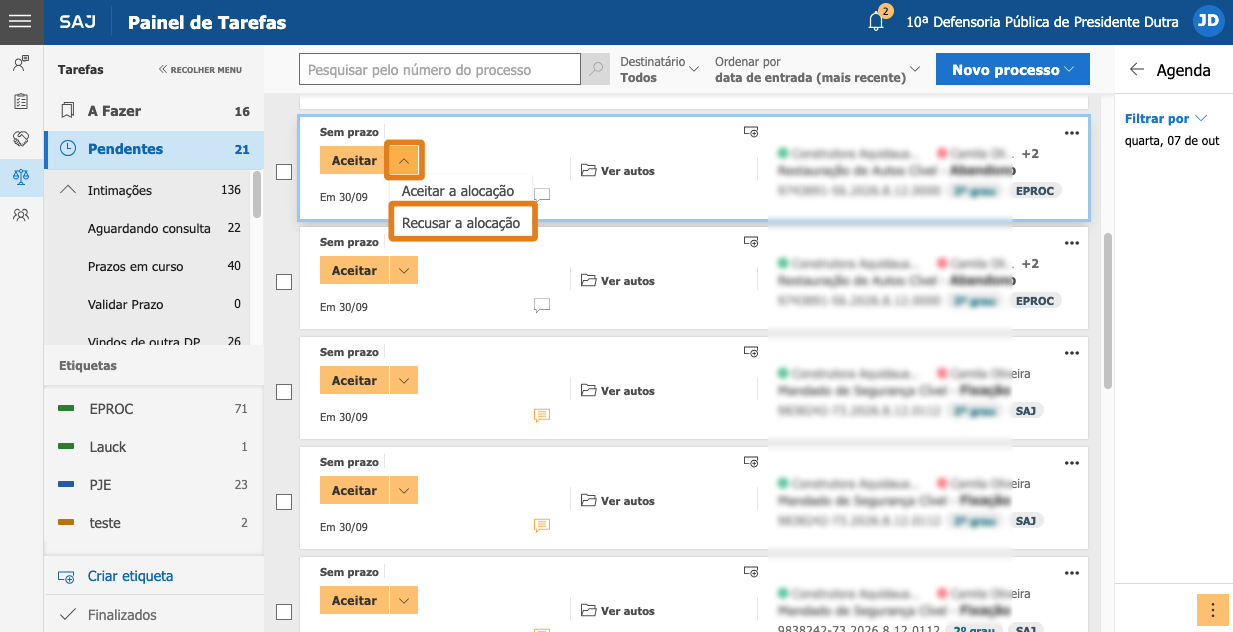1233x632 pixels.
Task: Open the Ordenar por sort dropdown
Action: point(817,69)
